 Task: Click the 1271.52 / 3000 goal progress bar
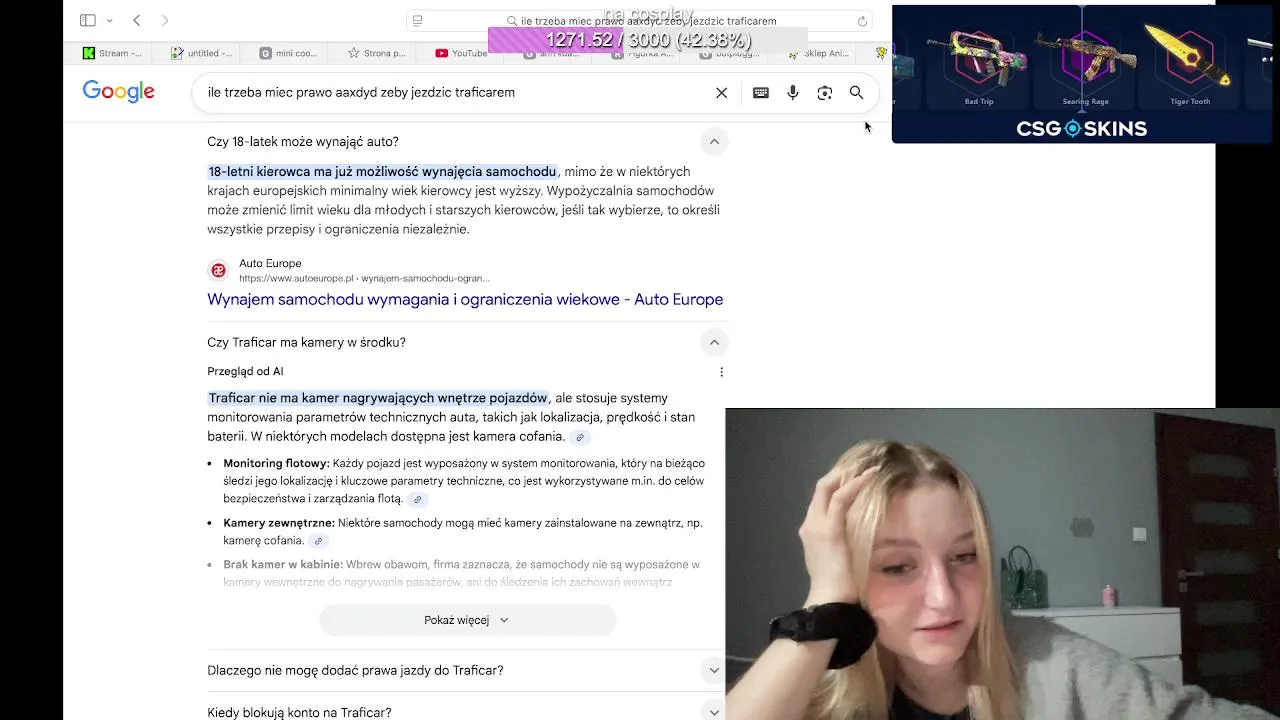pos(648,40)
